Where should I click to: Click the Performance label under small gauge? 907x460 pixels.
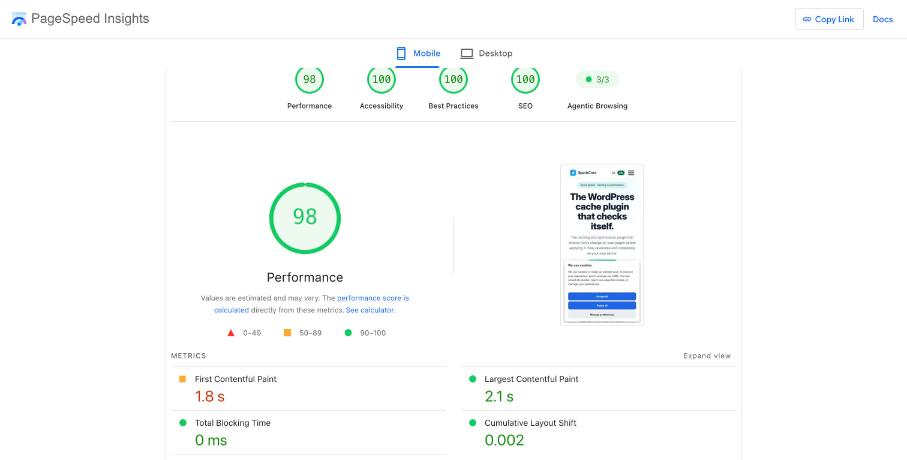coord(309,106)
